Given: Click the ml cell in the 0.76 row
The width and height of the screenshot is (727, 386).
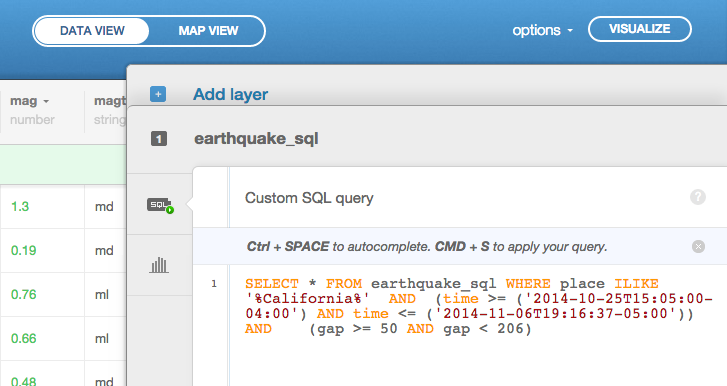Looking at the screenshot, I should (x=105, y=295).
